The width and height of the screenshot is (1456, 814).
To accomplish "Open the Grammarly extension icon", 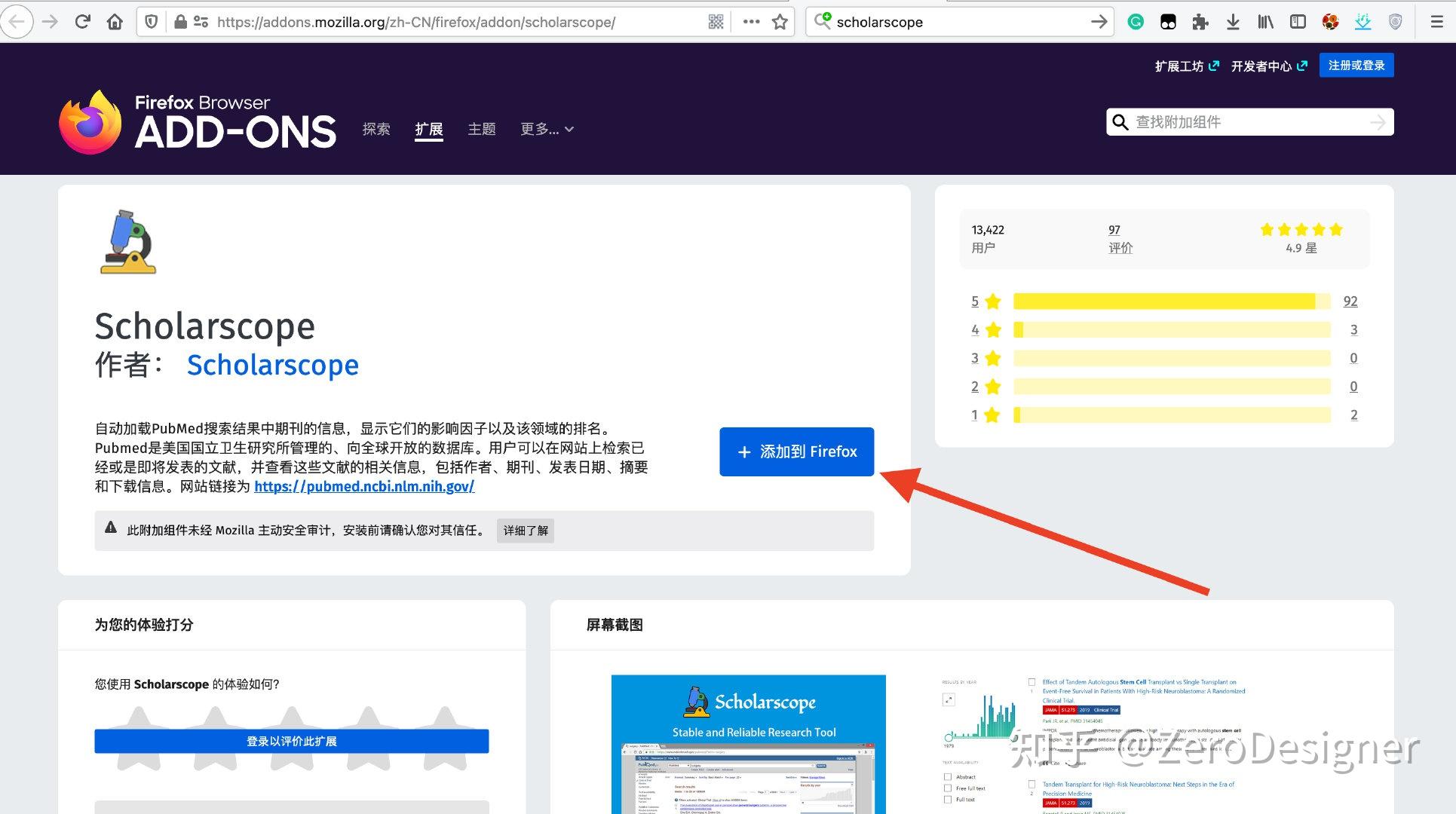I will click(1136, 21).
